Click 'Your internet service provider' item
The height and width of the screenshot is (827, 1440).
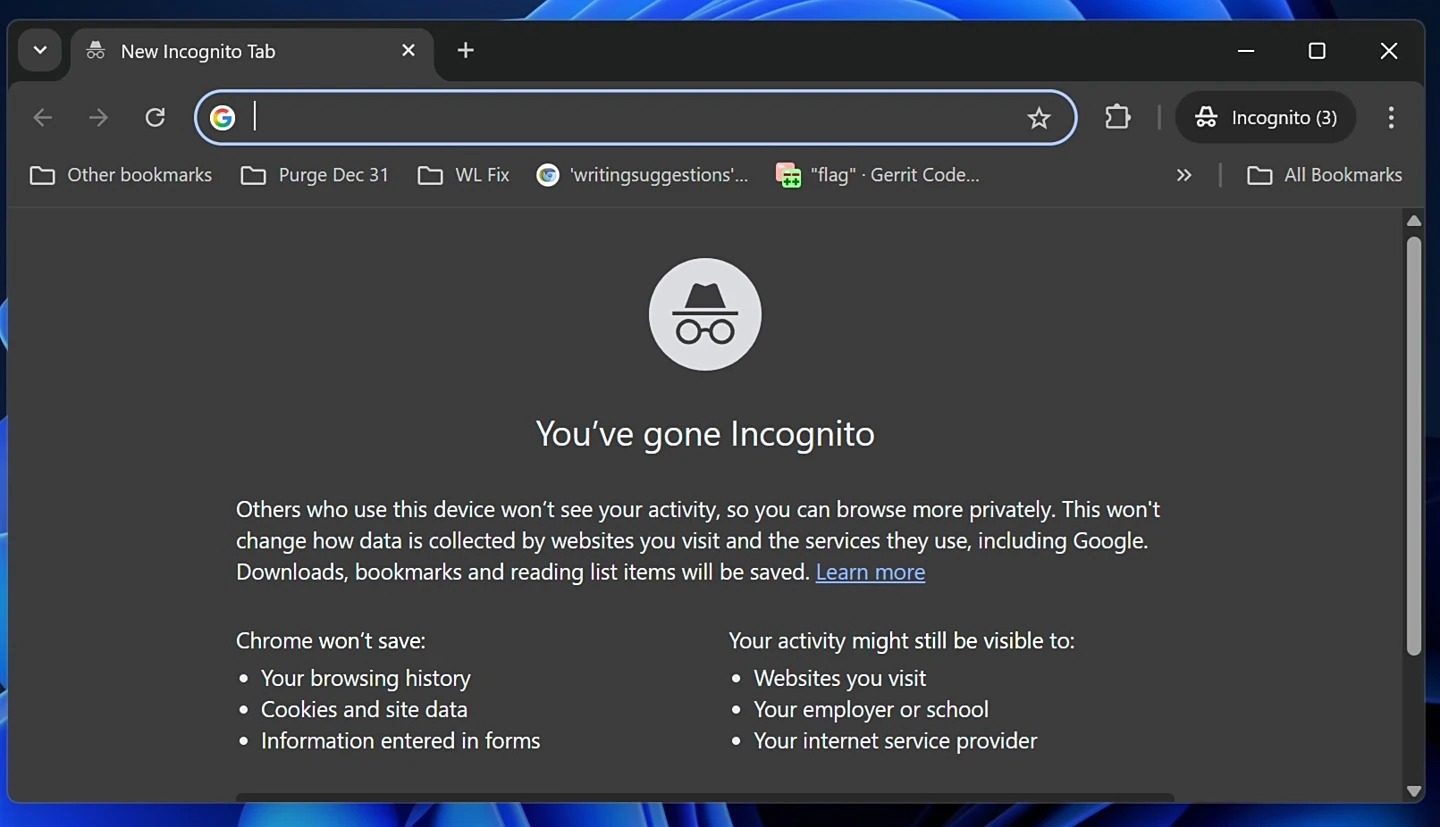coord(895,741)
